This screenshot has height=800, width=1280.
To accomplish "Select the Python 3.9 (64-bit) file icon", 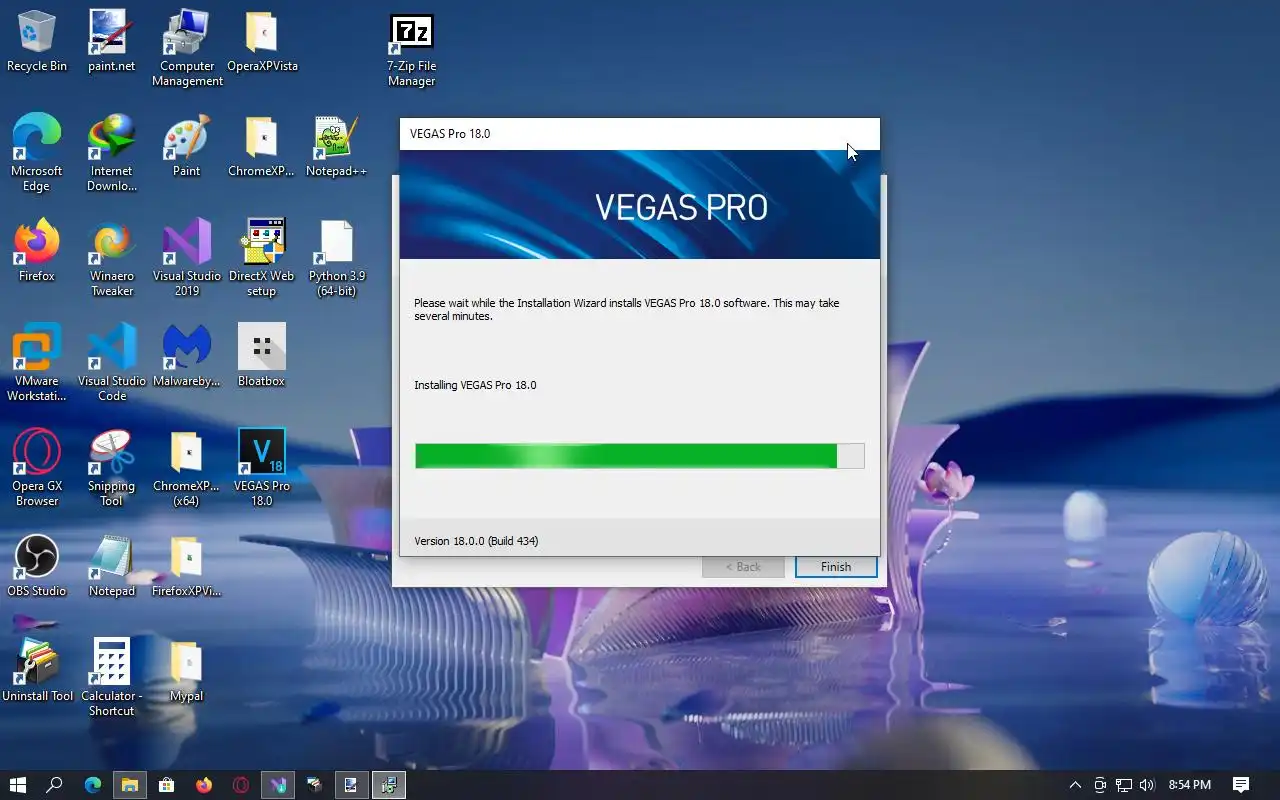I will [x=336, y=258].
